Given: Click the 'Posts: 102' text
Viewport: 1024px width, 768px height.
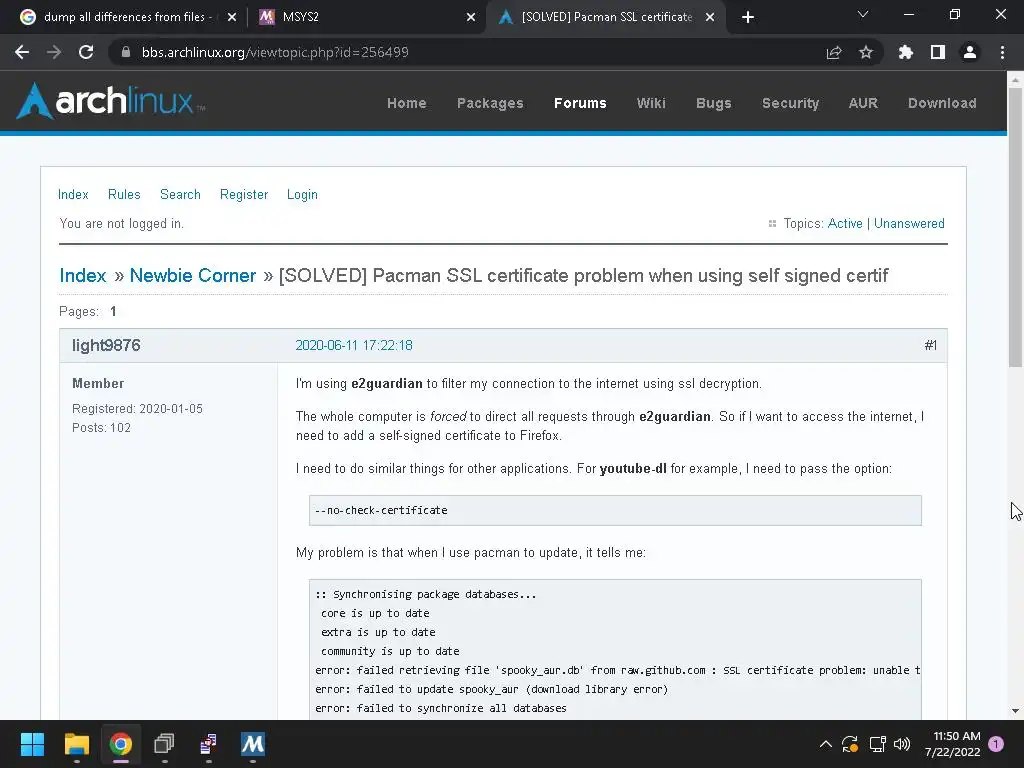Looking at the screenshot, I should point(101,428).
